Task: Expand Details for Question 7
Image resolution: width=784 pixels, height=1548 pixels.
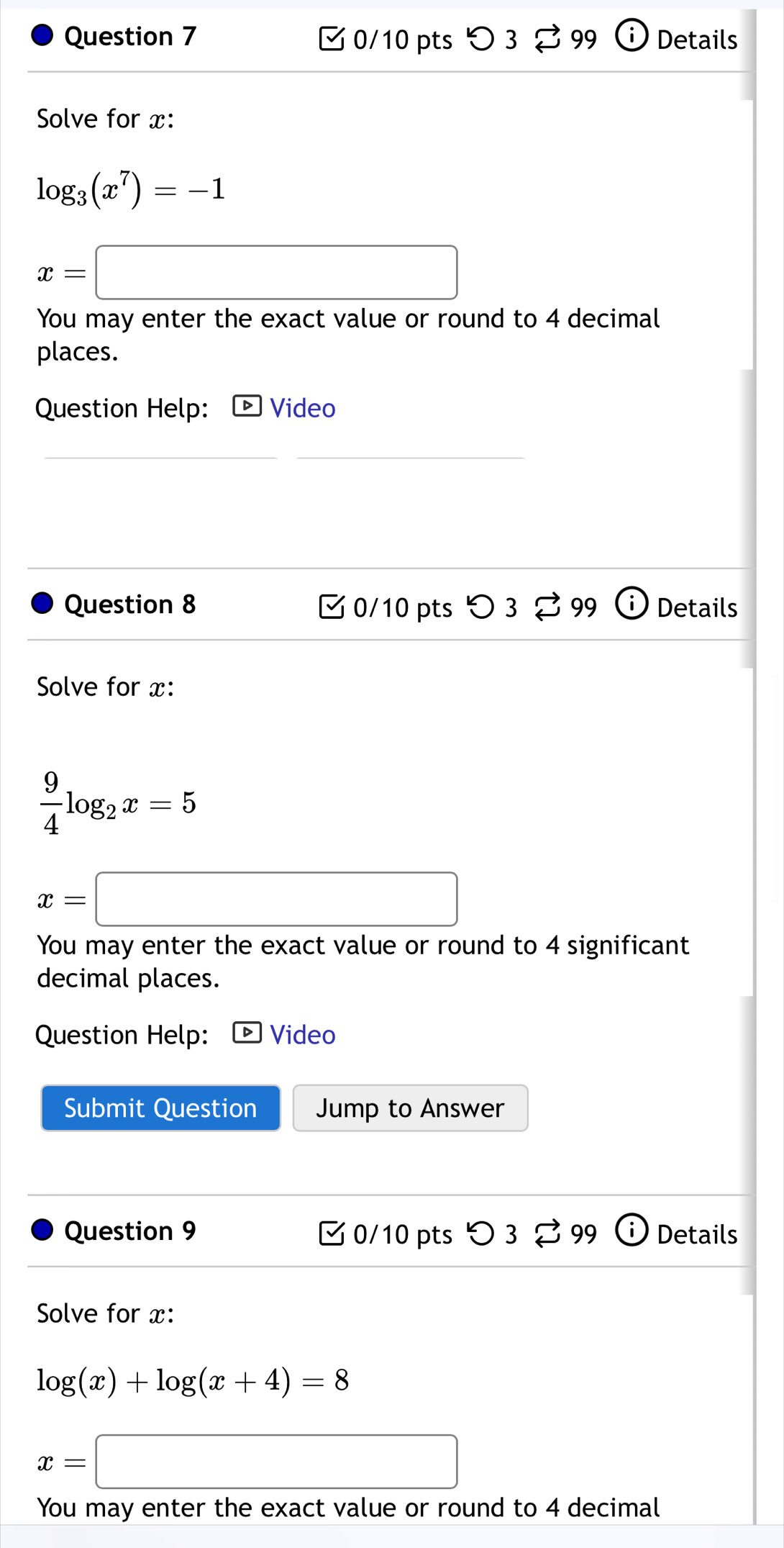Action: (696, 40)
